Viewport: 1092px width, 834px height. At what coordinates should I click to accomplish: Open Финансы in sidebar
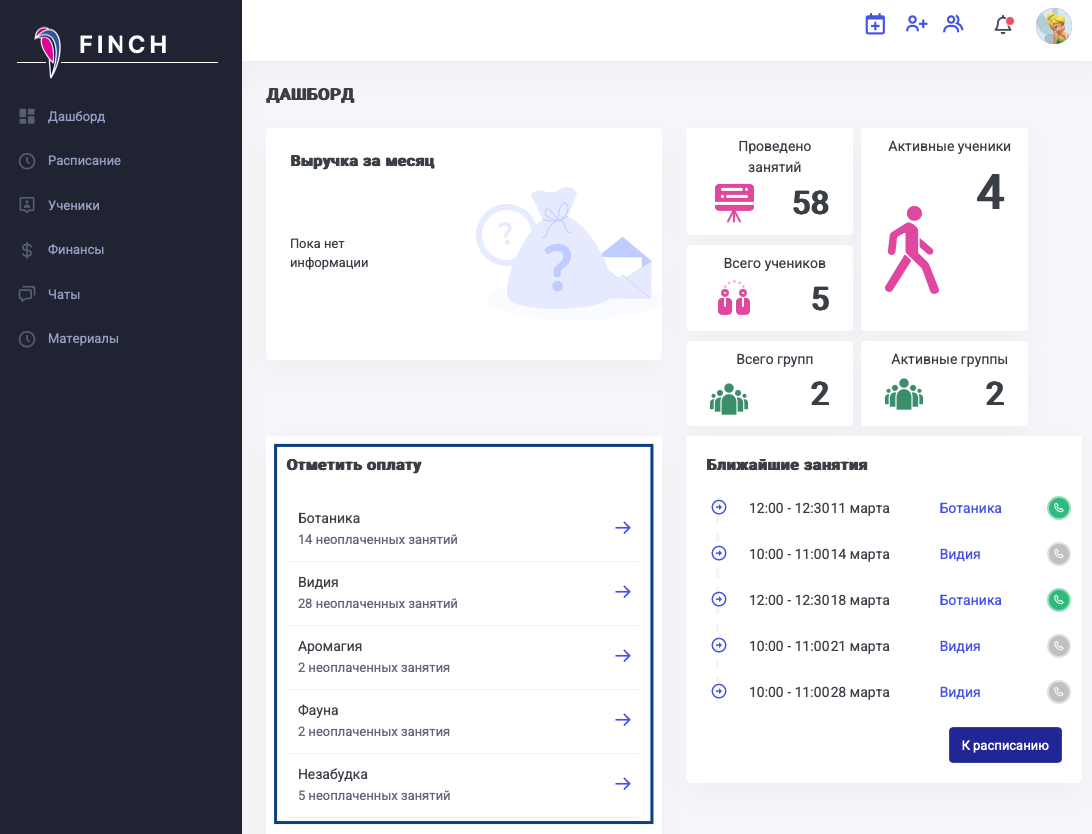click(x=76, y=250)
